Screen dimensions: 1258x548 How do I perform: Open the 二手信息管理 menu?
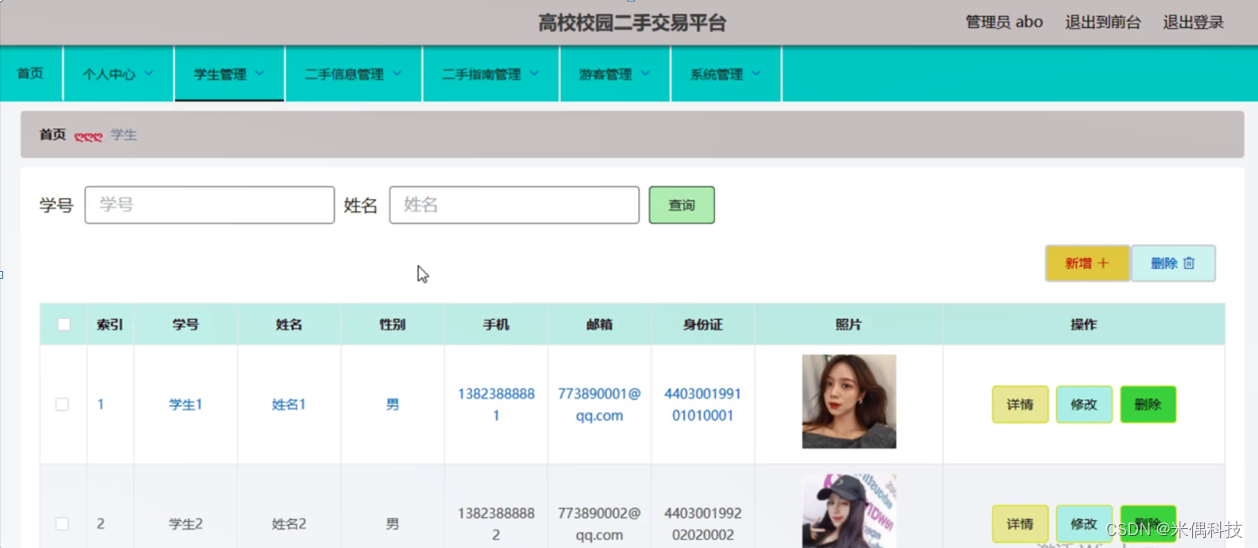[x=353, y=73]
